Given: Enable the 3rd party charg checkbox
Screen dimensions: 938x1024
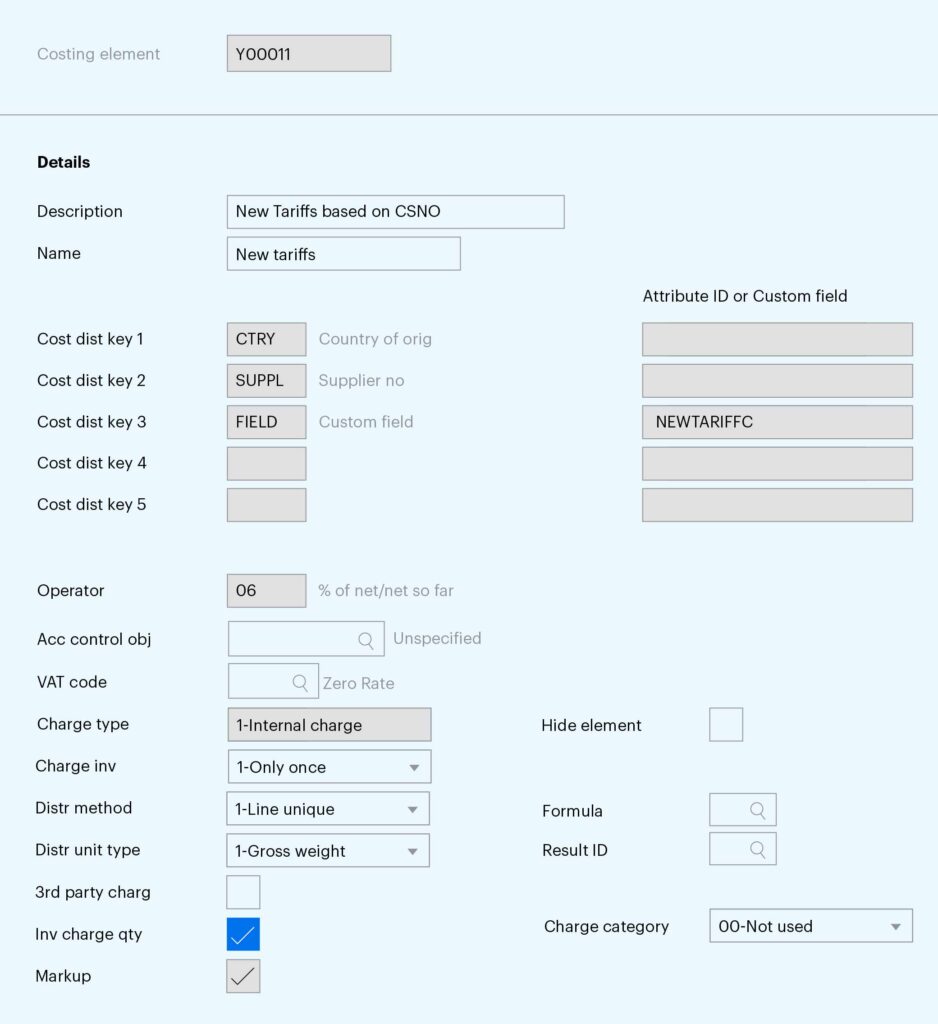Looking at the screenshot, I should coord(243,892).
